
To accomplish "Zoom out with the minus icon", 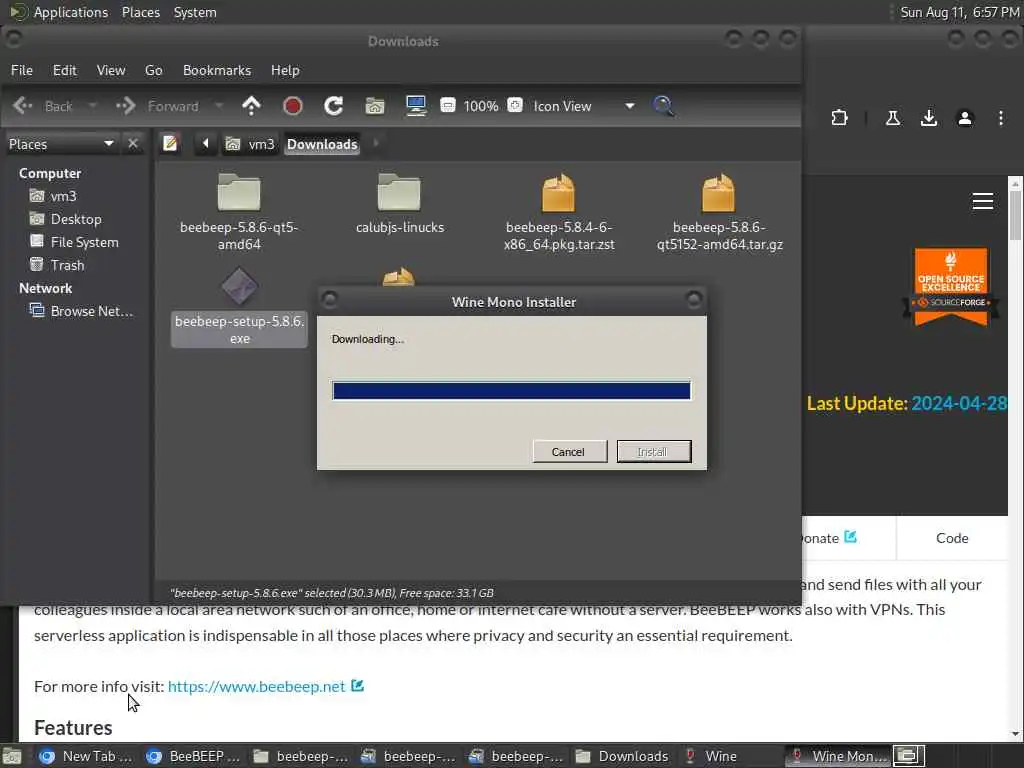I will pos(448,105).
